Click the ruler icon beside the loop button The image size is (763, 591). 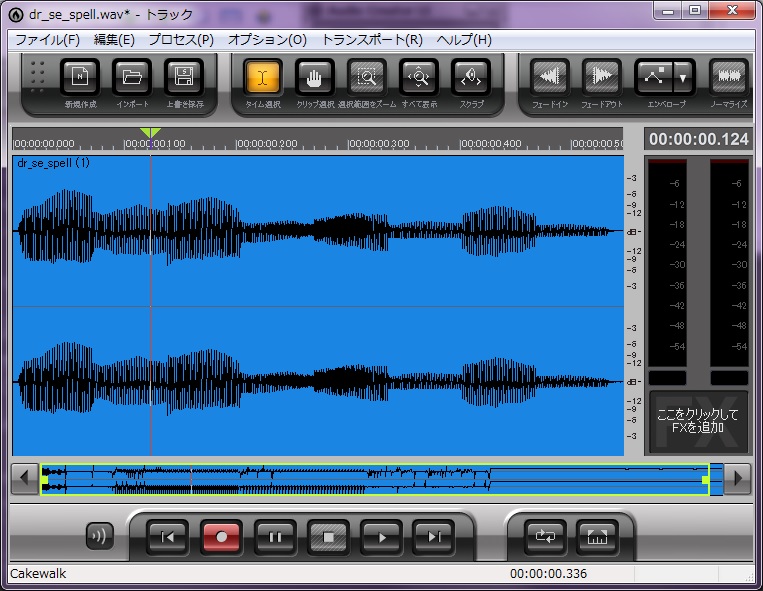pos(597,537)
